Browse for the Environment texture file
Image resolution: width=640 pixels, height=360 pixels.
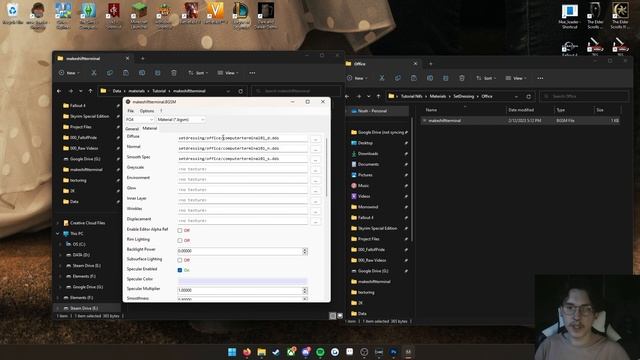tap(316, 180)
